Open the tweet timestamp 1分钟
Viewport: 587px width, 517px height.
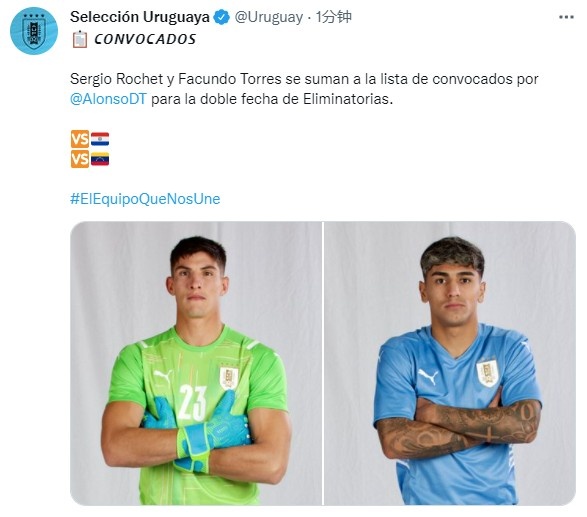[334, 17]
